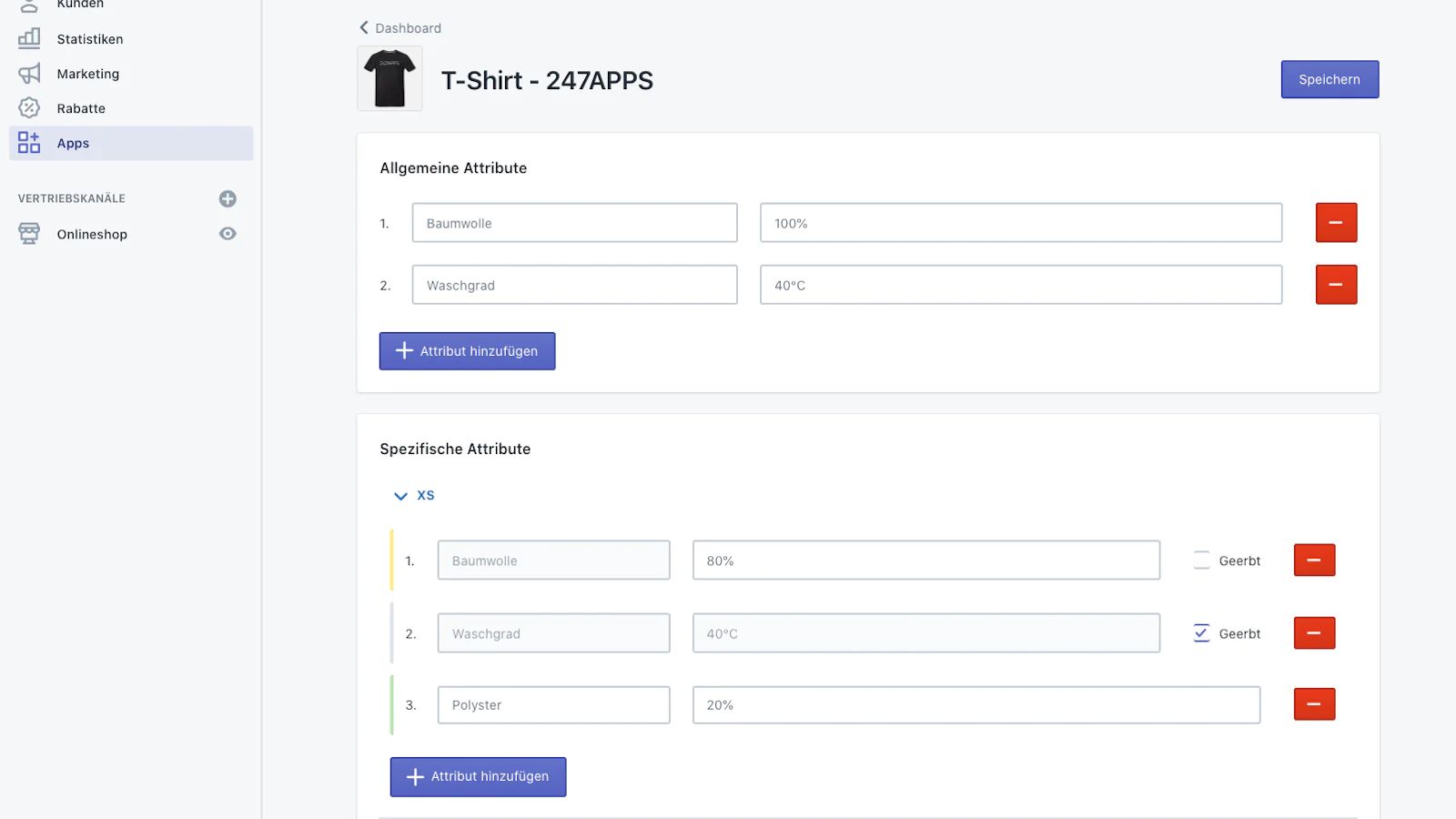The image size is (1456, 819).
Task: Click the T-Shirt product thumbnail
Action: 389,78
